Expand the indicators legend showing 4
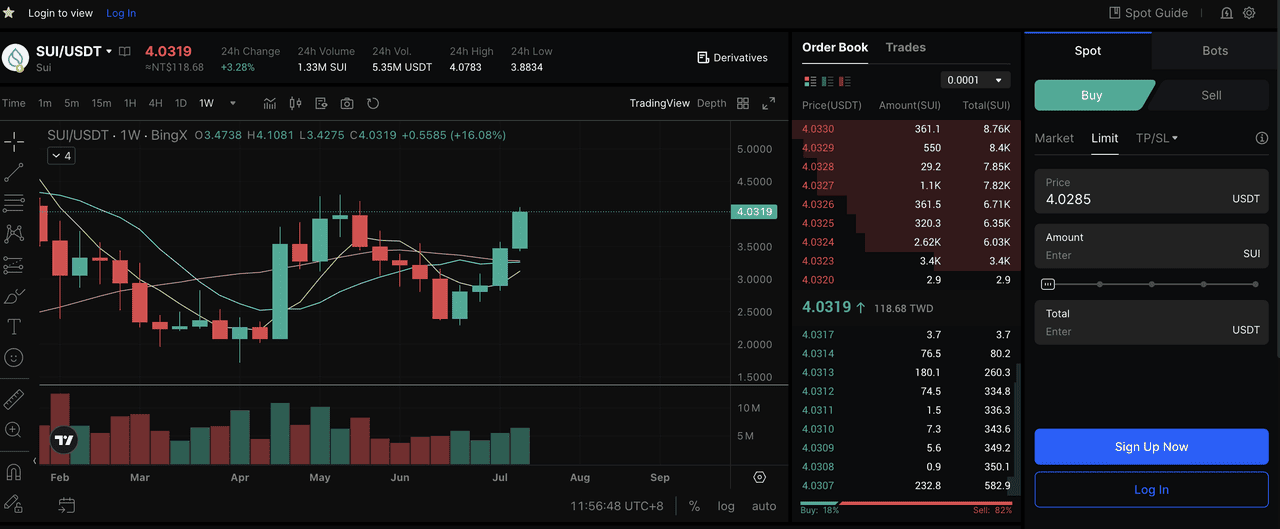Image resolution: width=1280 pixels, height=529 pixels. pyautogui.click(x=61, y=156)
